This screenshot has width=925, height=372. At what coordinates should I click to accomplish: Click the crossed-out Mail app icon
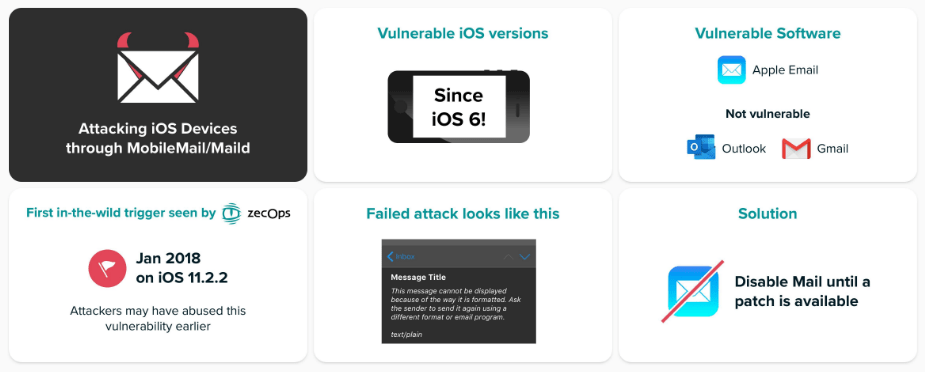pyautogui.click(x=694, y=291)
